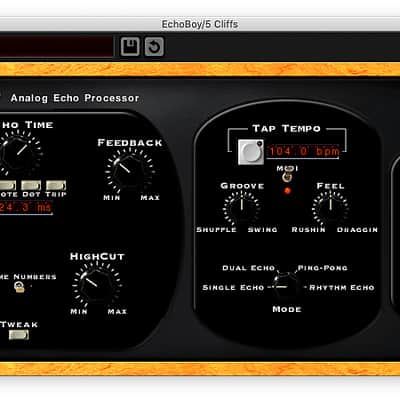Select Ping-Pong mode label
The image size is (400, 400).
click(322, 268)
